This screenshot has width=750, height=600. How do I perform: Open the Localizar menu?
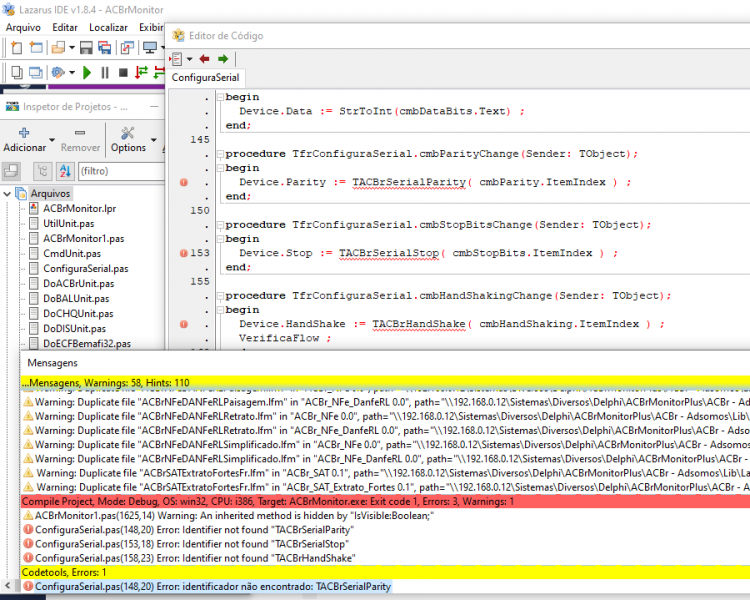tap(108, 27)
